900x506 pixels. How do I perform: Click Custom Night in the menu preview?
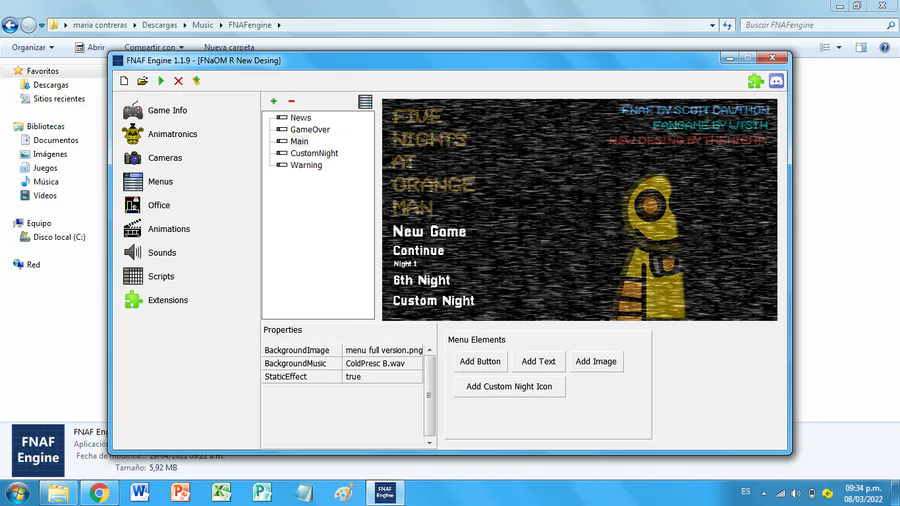433,301
